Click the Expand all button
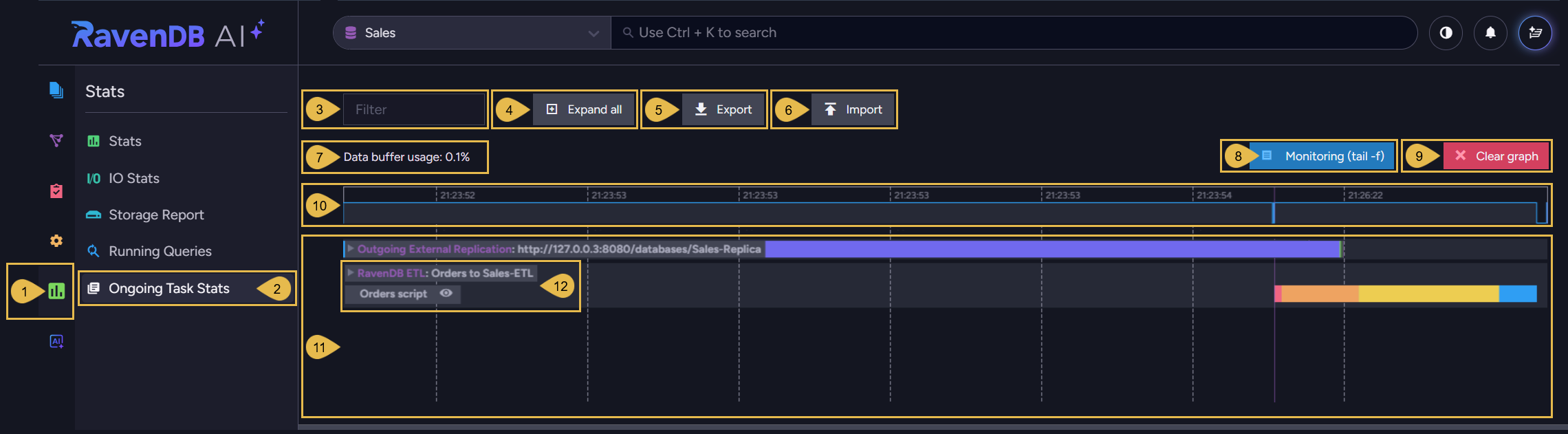1568x434 pixels. pos(583,109)
